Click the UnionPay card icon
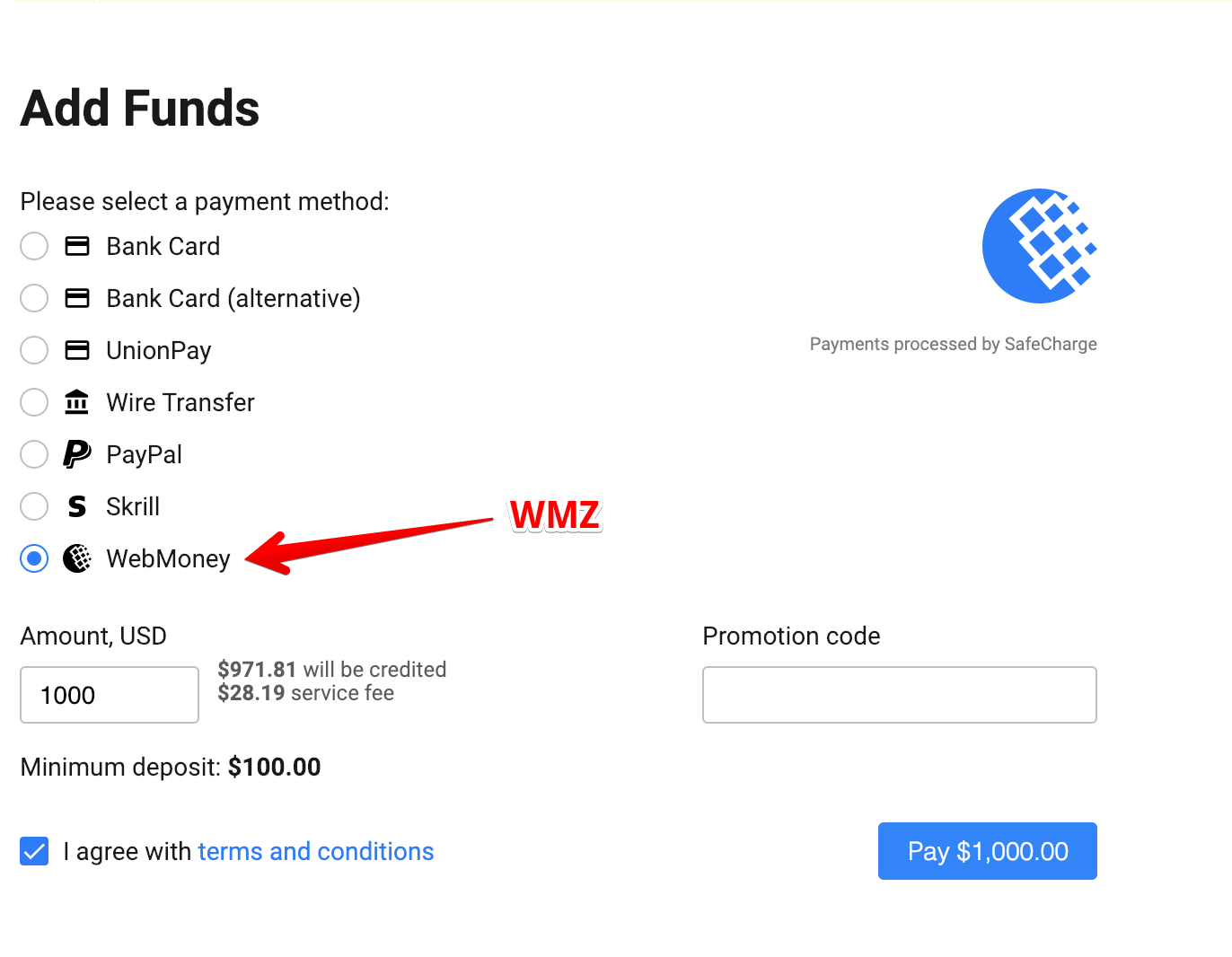Screen dimensions: 1232x957 pyautogui.click(x=77, y=350)
